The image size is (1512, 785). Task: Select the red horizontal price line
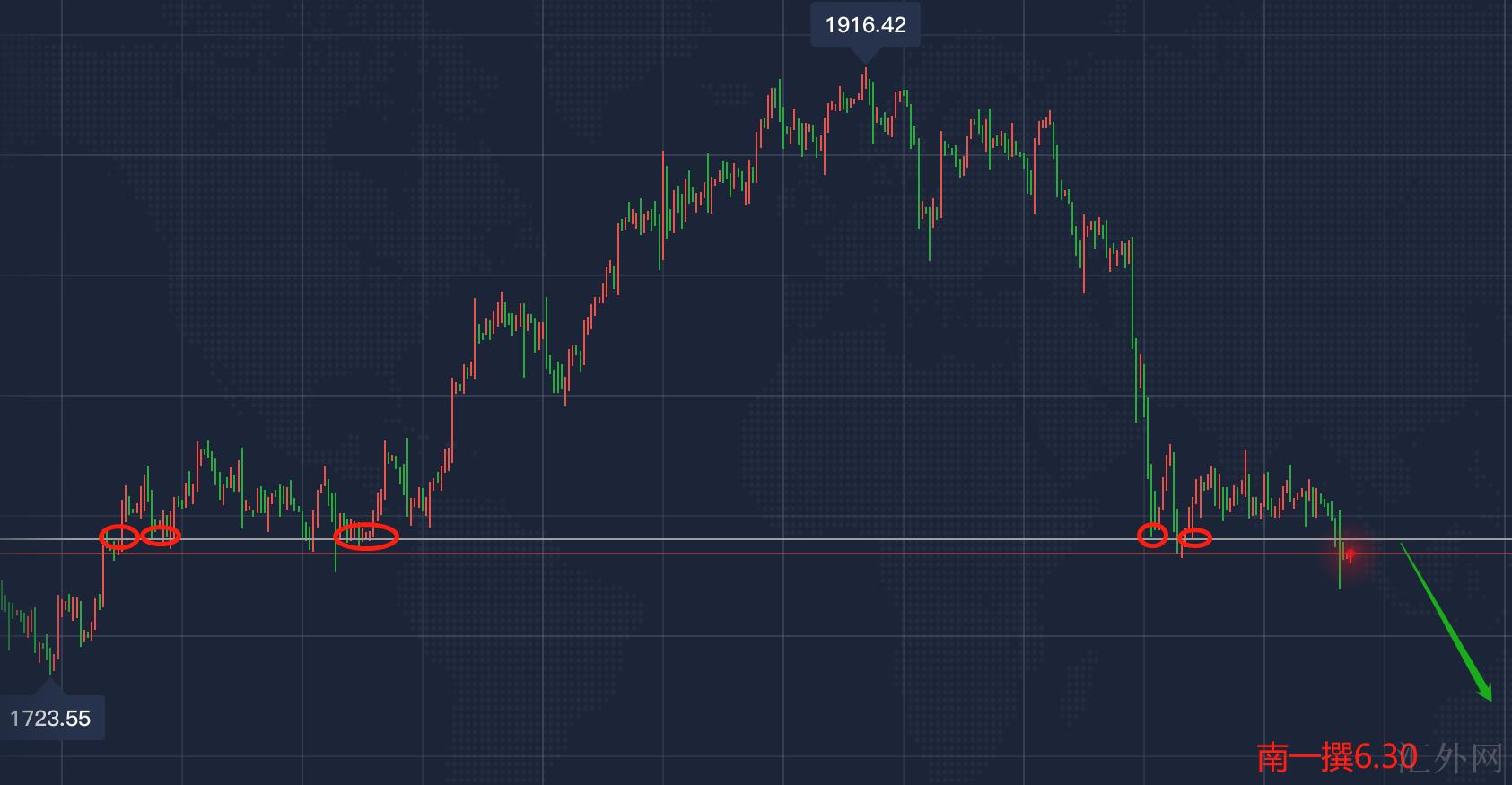(x=718, y=554)
